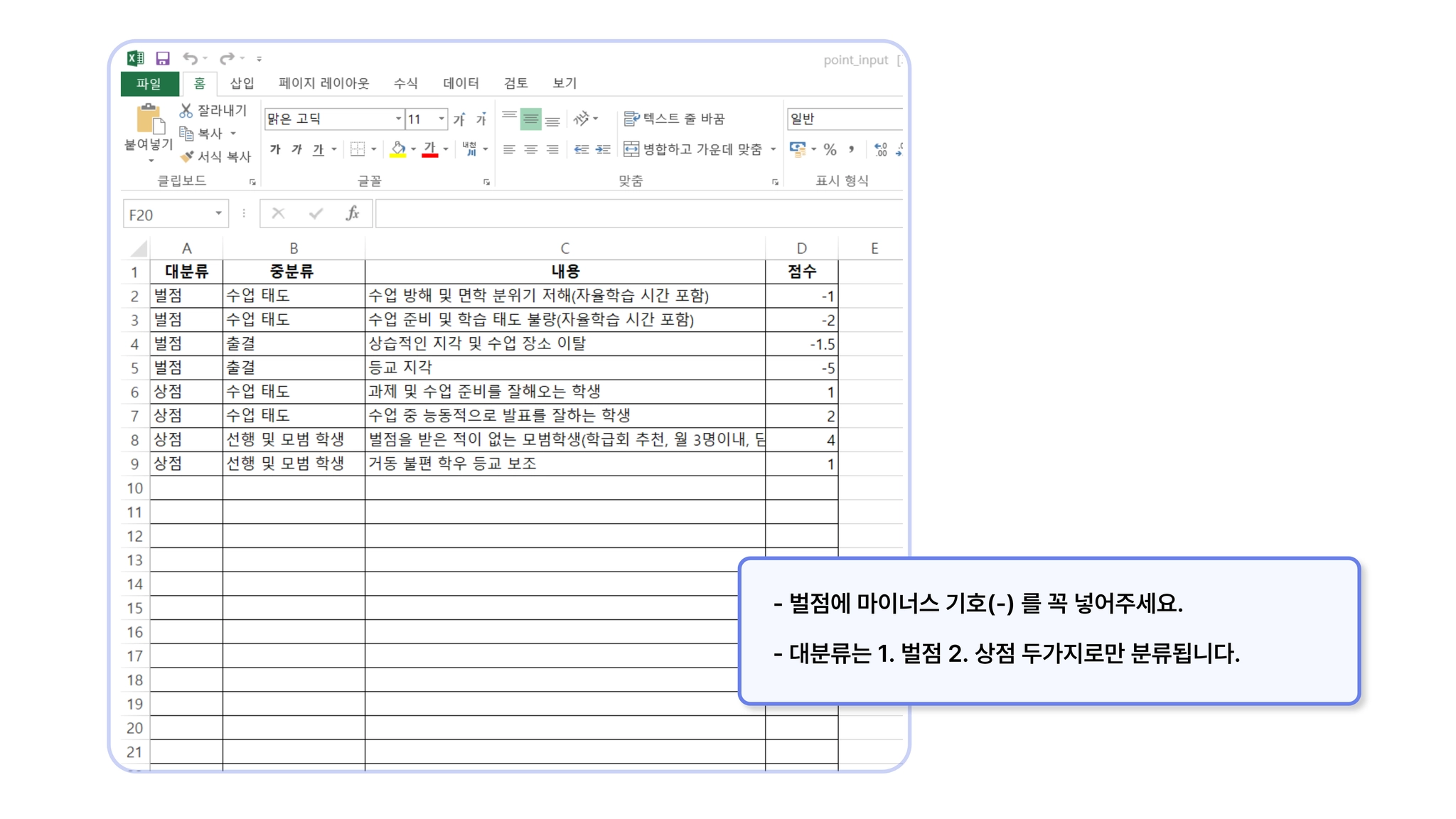
Task: Open the 삽입 ribbon tab
Action: 242,83
